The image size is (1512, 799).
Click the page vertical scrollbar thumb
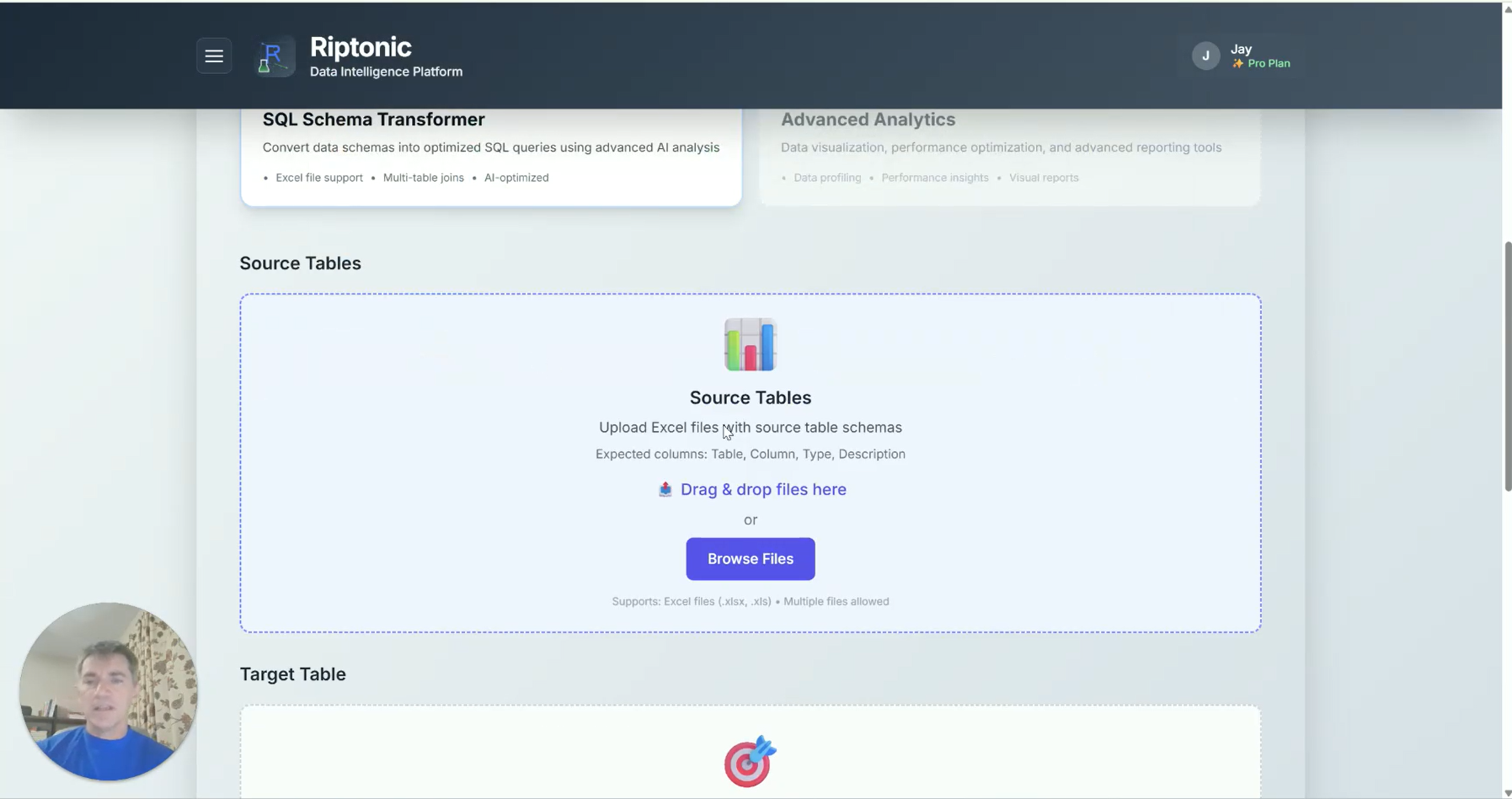1507,366
